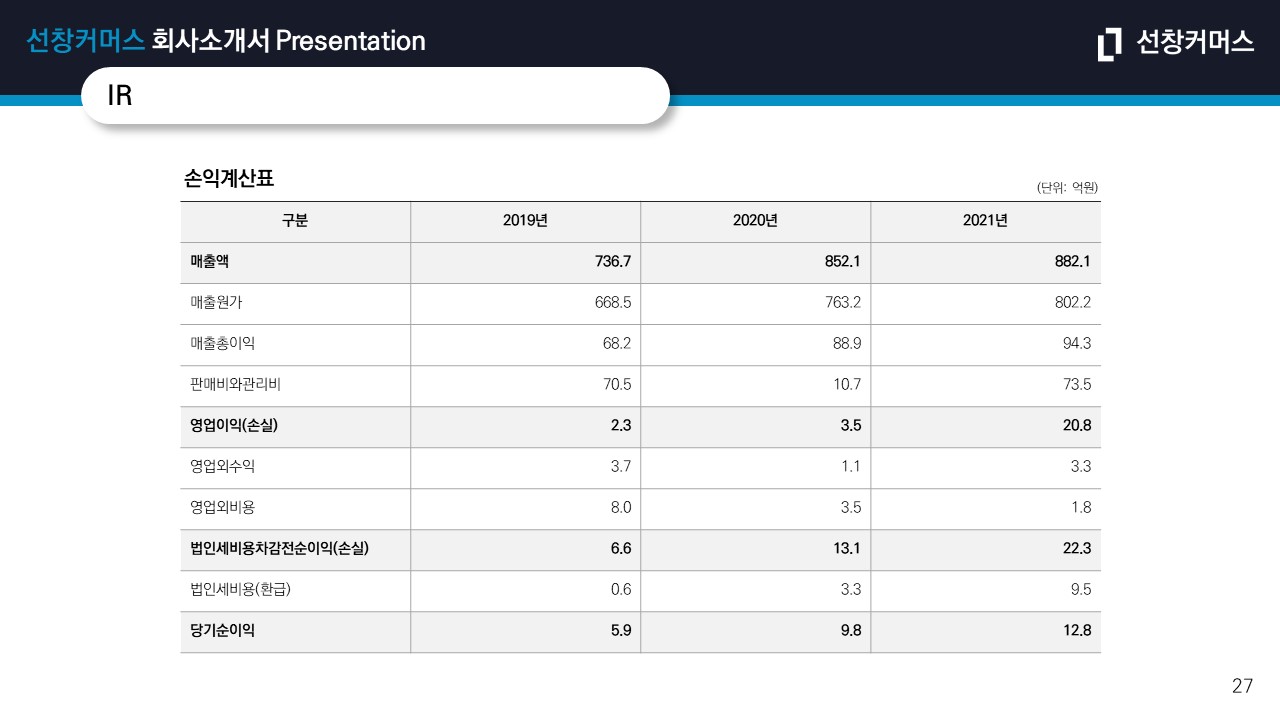Image resolution: width=1280 pixels, height=720 pixels.
Task: Select the 1.8 영업외비용 value
Action: tap(1081, 508)
